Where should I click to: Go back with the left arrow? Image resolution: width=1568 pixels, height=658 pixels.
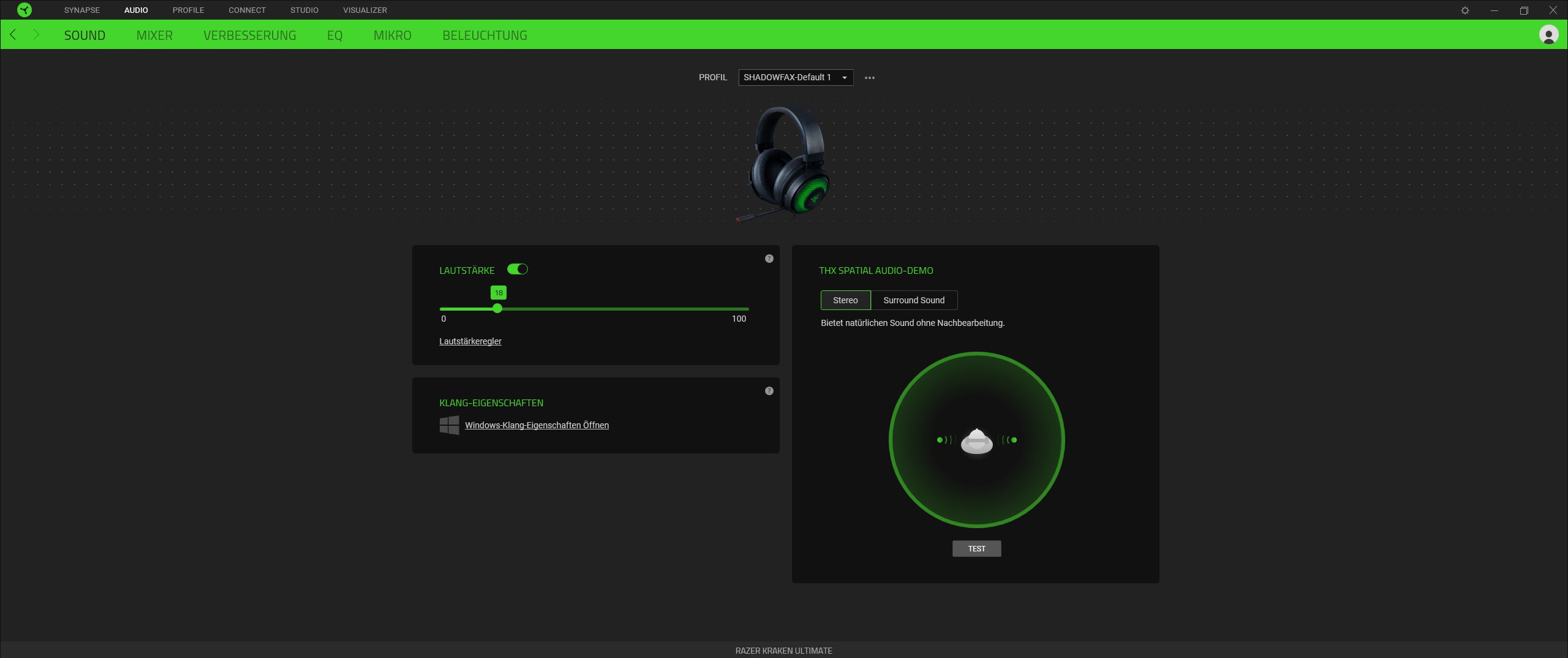pyautogui.click(x=13, y=35)
